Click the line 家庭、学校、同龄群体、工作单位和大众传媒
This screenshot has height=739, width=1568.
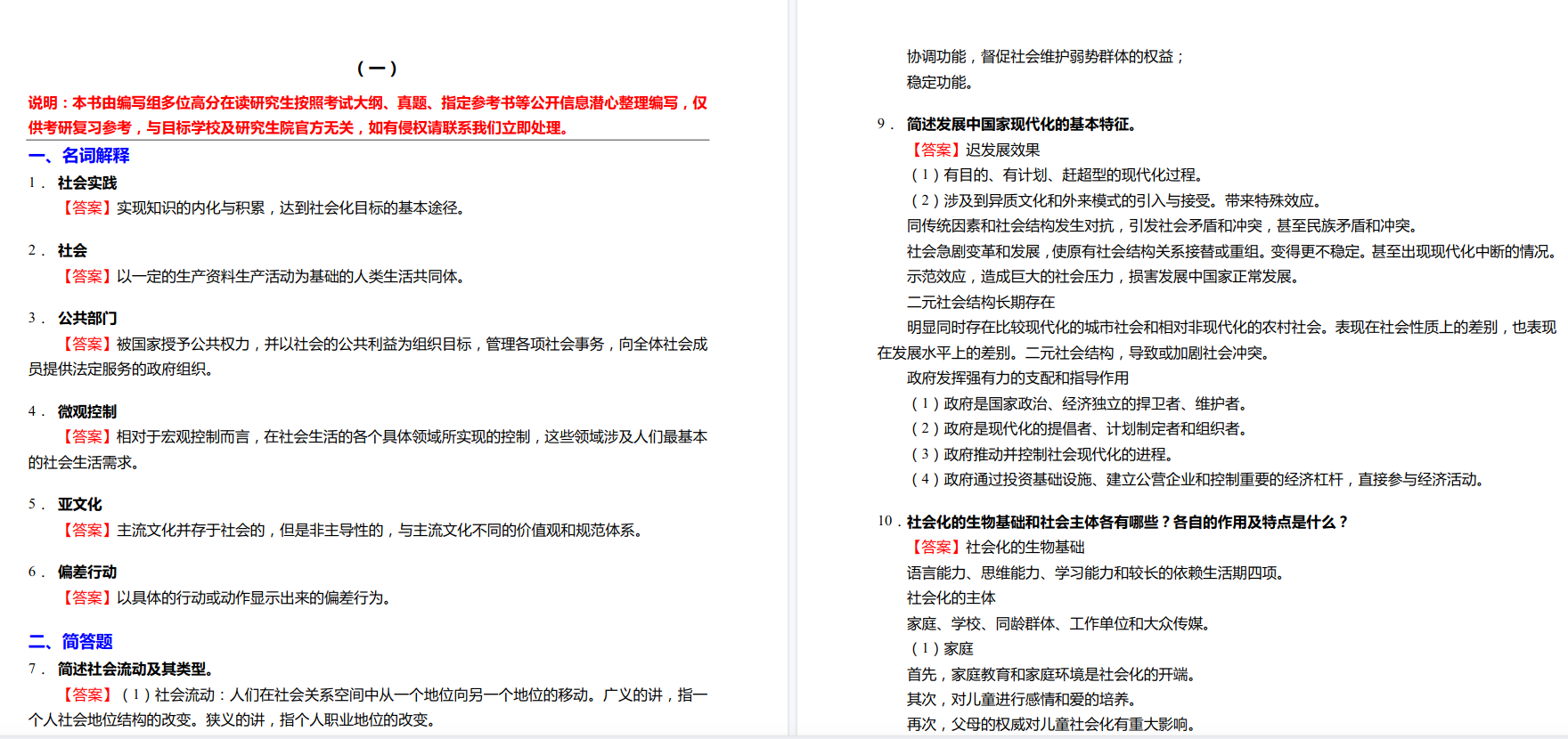1058,623
